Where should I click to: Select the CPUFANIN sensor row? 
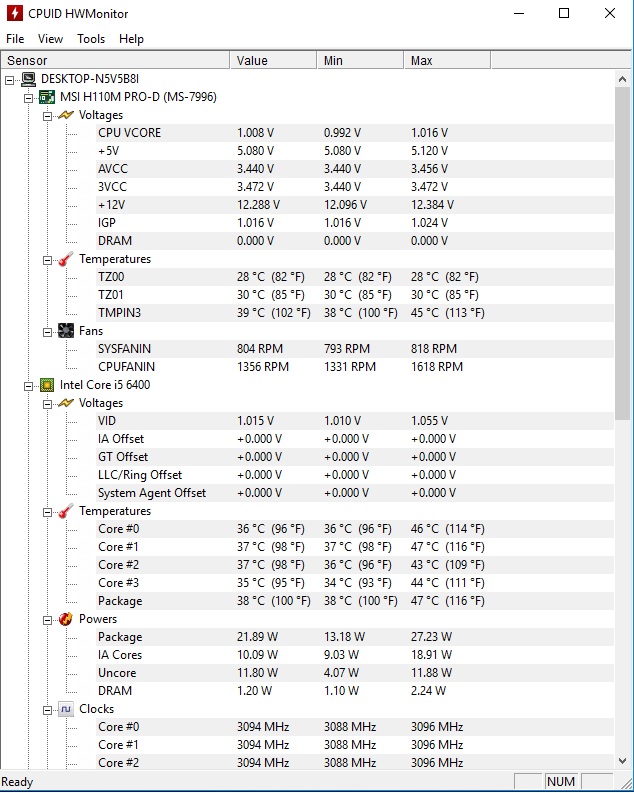coord(126,367)
